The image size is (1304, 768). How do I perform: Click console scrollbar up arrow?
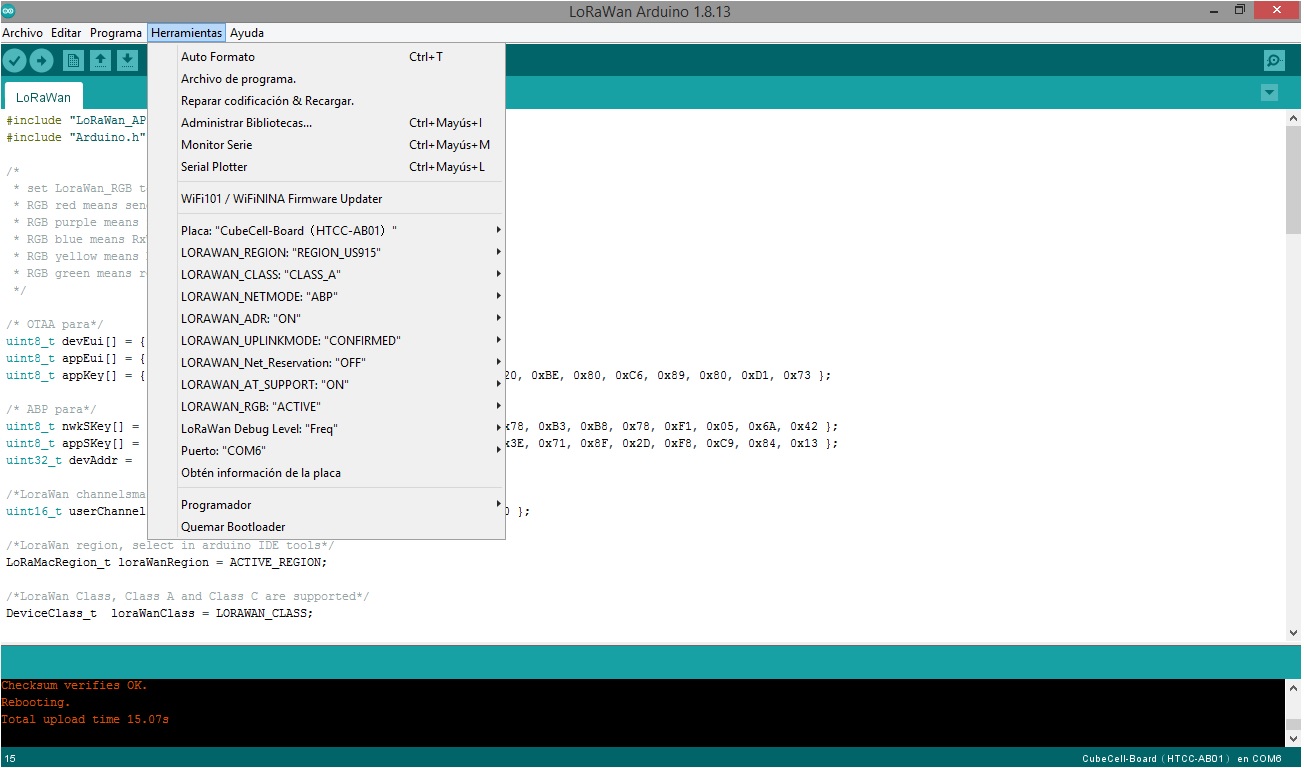(1293, 688)
